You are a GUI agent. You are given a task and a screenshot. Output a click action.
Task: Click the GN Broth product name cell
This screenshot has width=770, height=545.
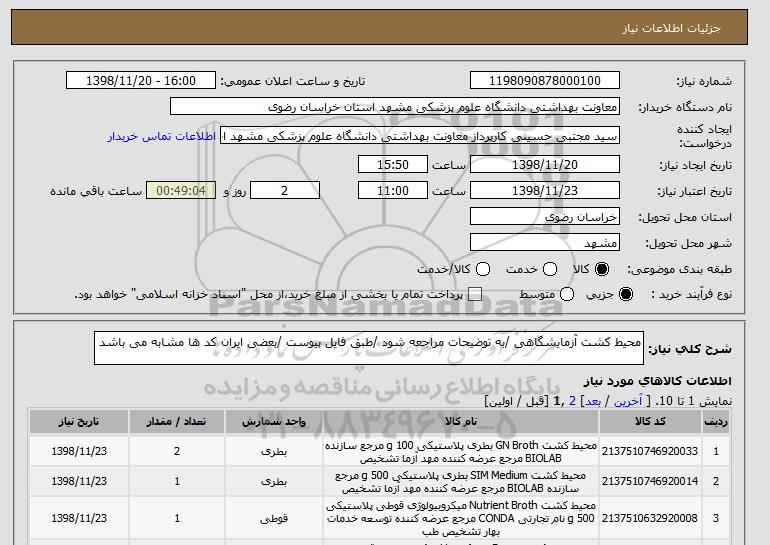(461, 452)
